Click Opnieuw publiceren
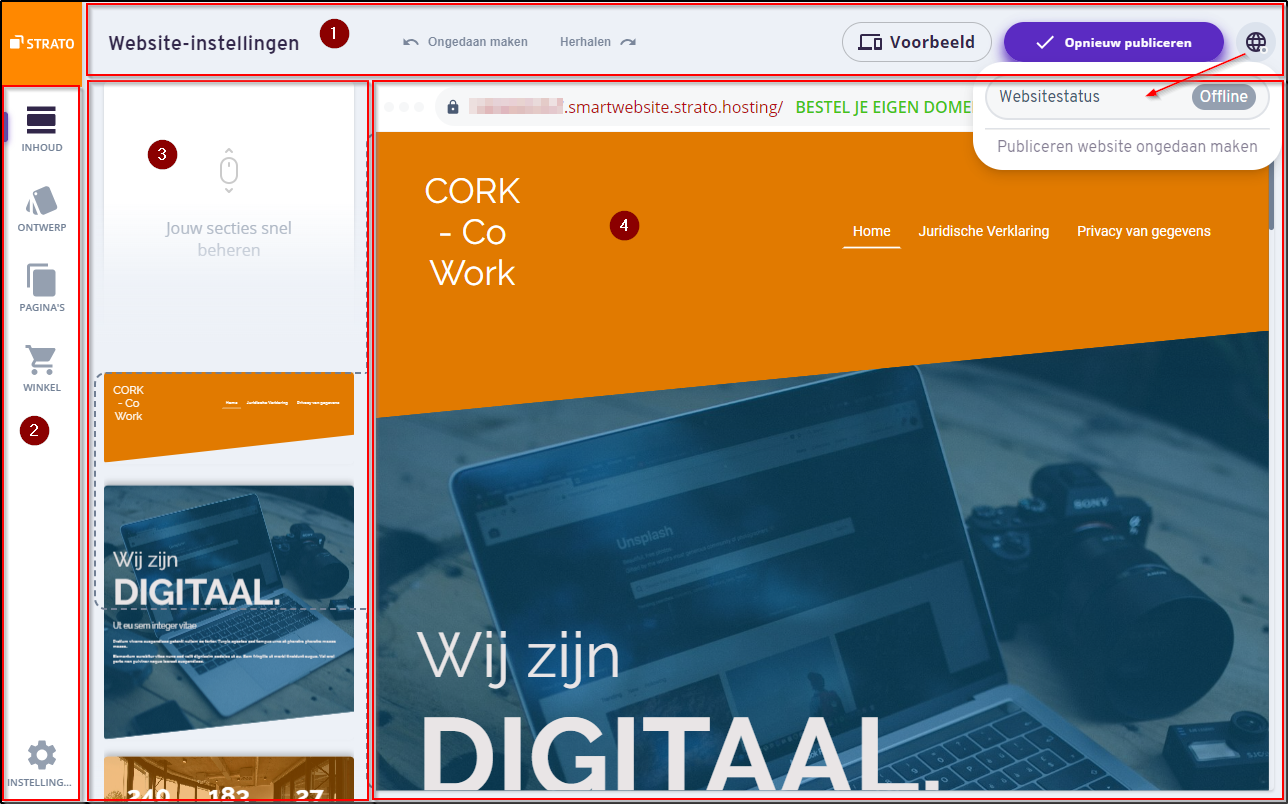The image size is (1288, 804). [x=1113, y=42]
